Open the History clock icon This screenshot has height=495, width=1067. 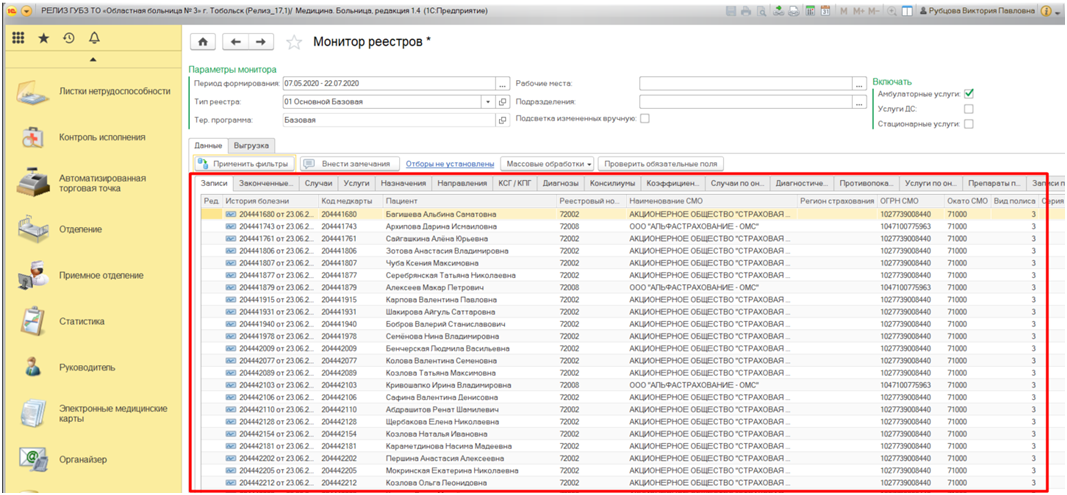pos(69,39)
